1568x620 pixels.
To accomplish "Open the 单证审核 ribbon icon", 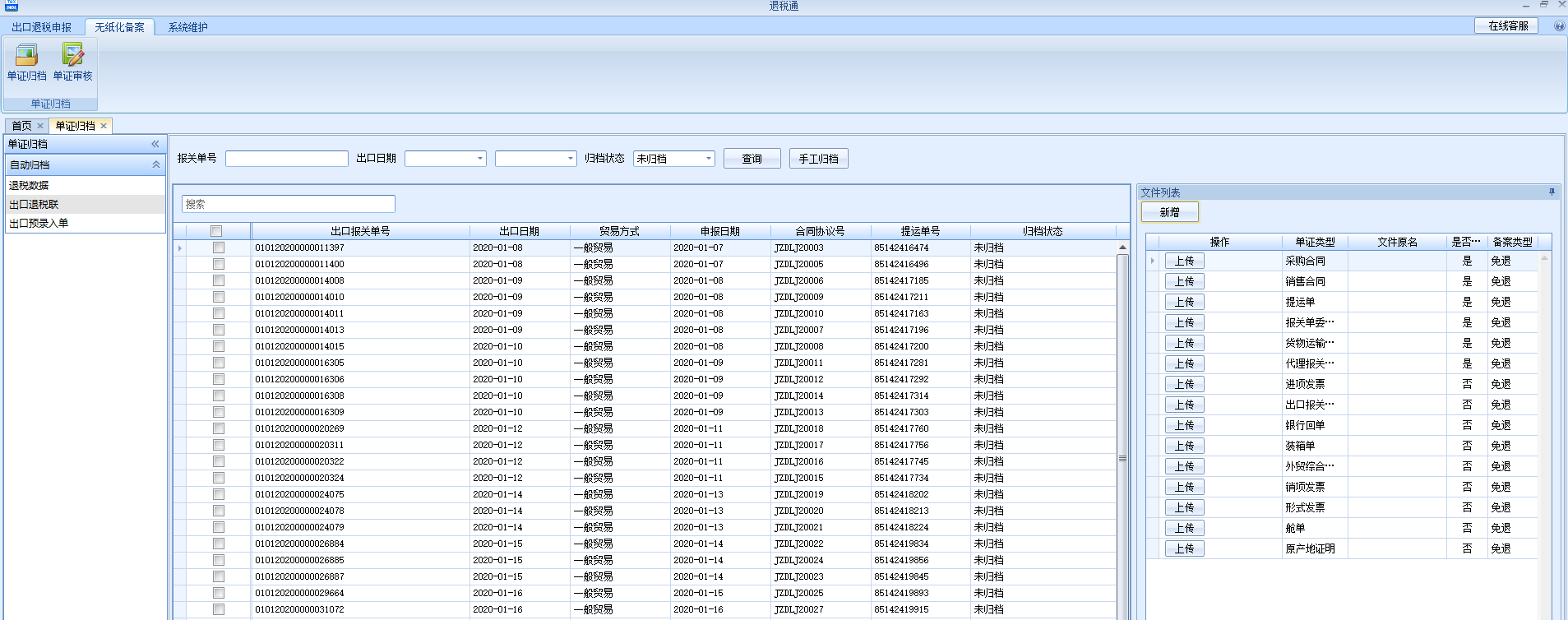I will [x=73, y=62].
